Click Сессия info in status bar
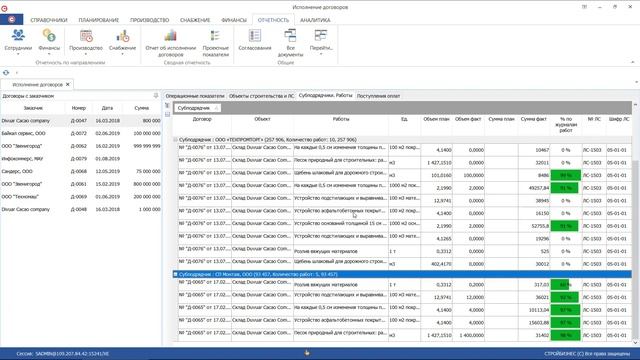The height and width of the screenshot is (360, 640). pyautogui.click(x=62, y=354)
